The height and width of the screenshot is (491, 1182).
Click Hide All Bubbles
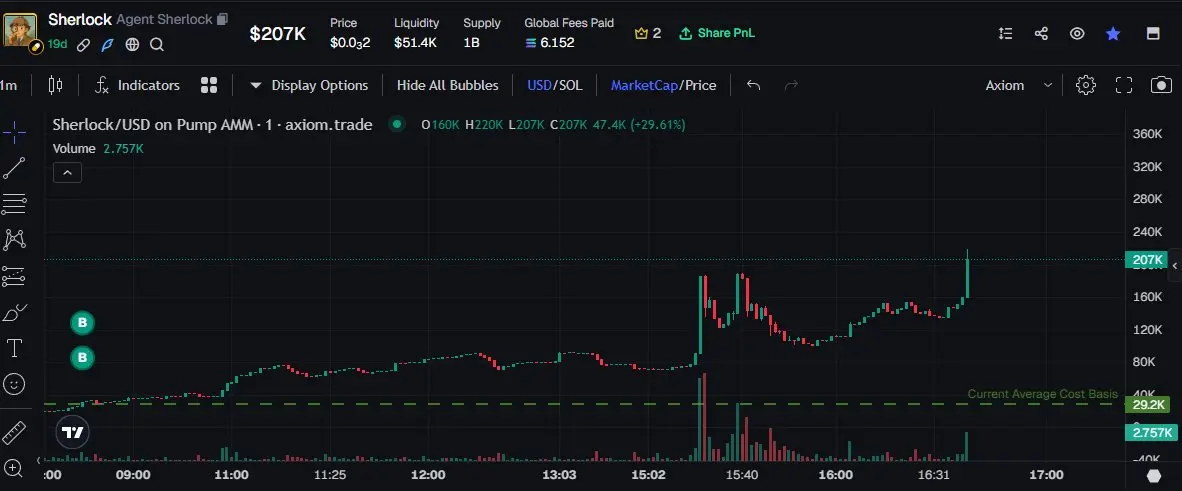448,85
